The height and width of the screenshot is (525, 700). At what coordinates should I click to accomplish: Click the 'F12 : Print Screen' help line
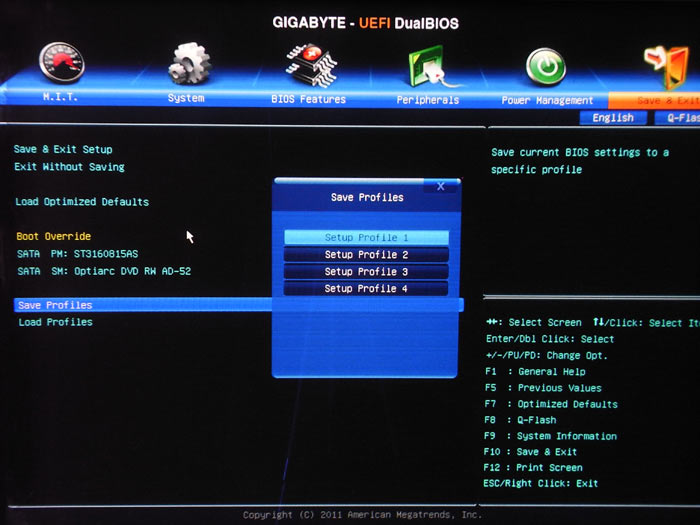(533, 467)
